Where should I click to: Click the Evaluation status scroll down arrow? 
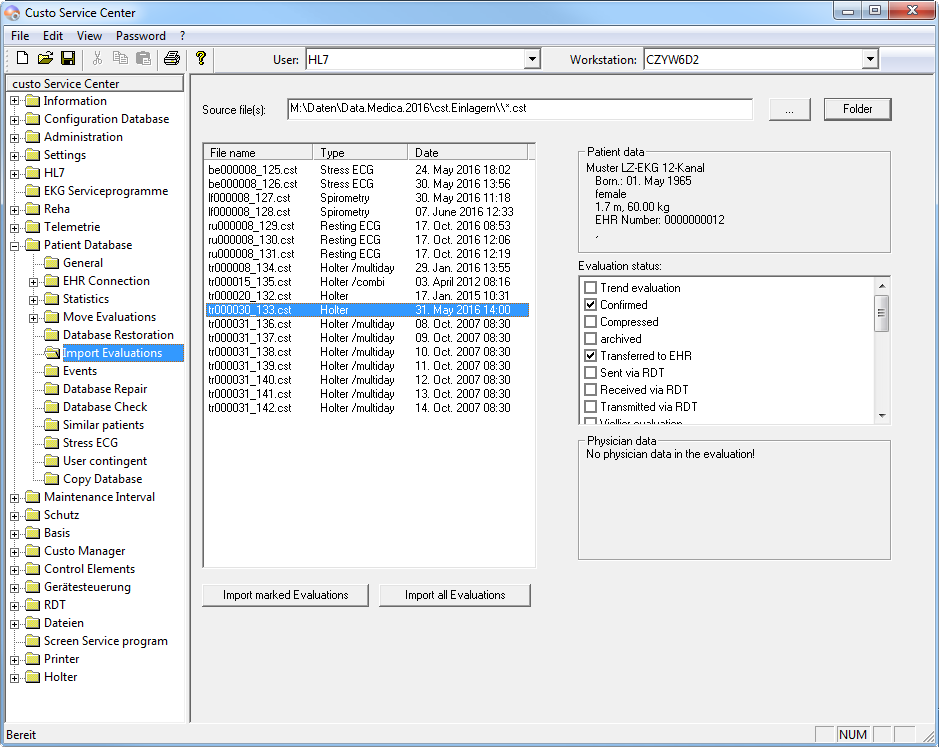point(882,416)
